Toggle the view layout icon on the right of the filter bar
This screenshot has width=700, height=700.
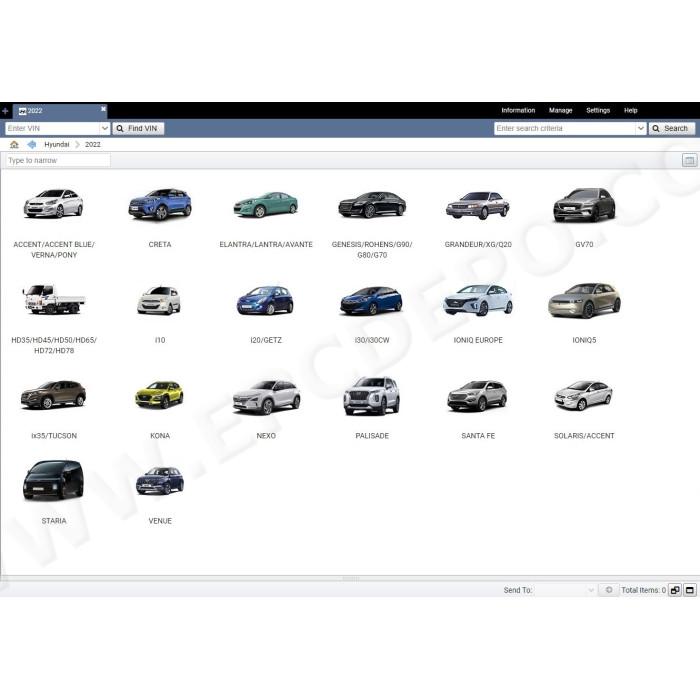[689, 160]
